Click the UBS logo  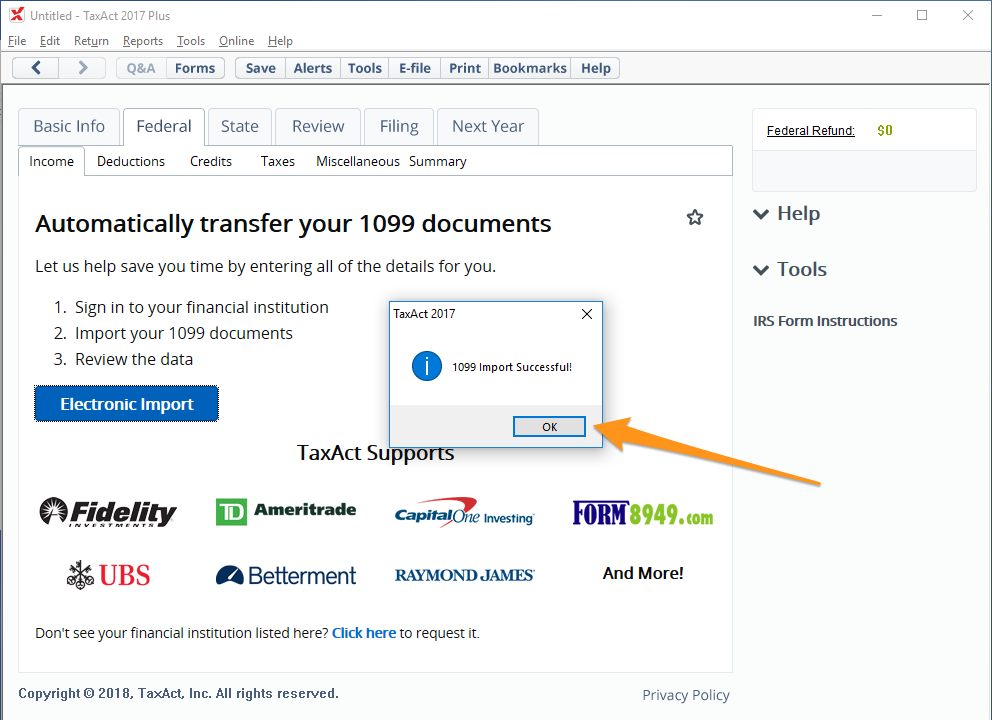click(108, 575)
